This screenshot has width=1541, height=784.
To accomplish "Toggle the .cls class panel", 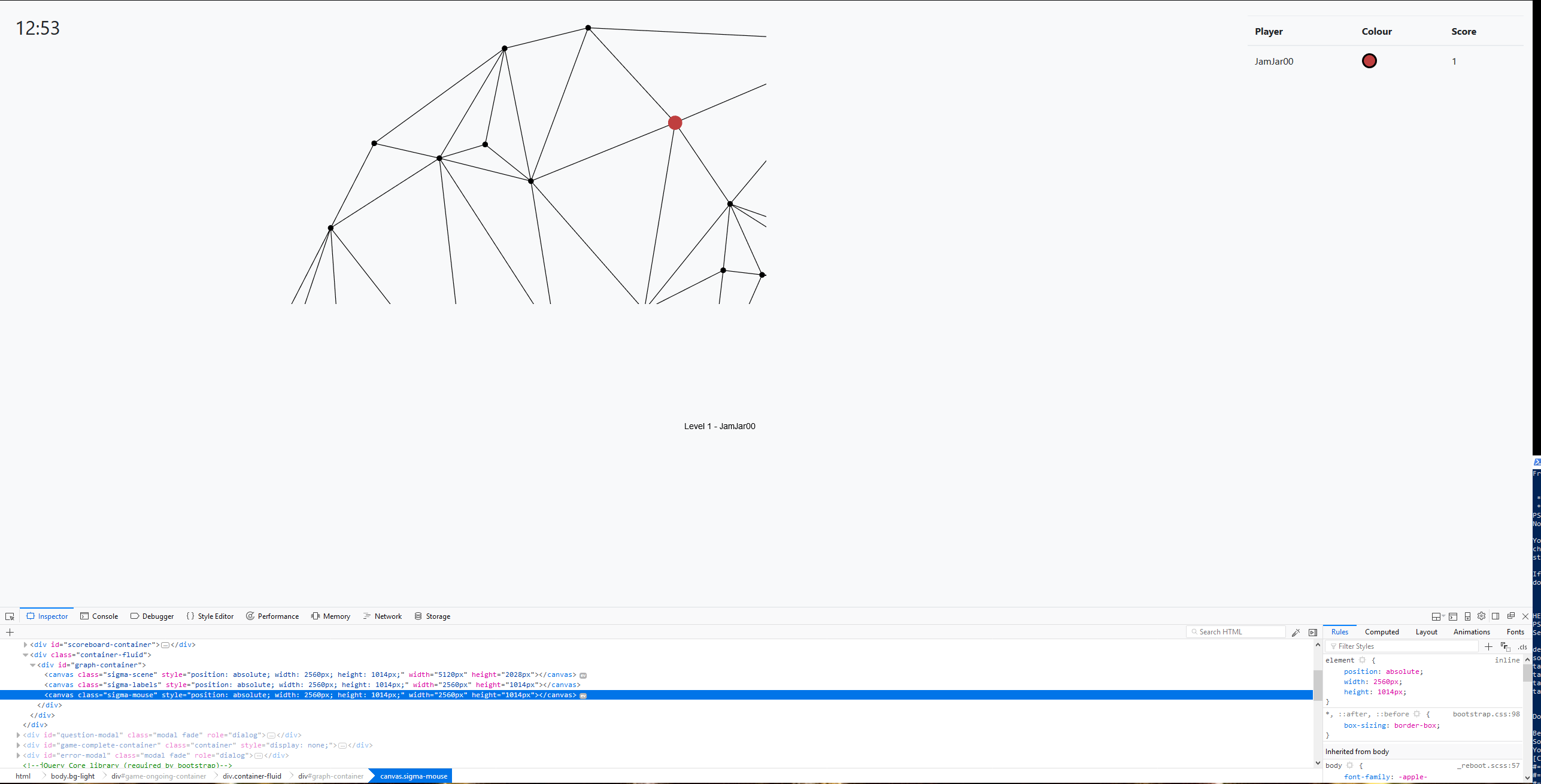I will (x=1522, y=647).
